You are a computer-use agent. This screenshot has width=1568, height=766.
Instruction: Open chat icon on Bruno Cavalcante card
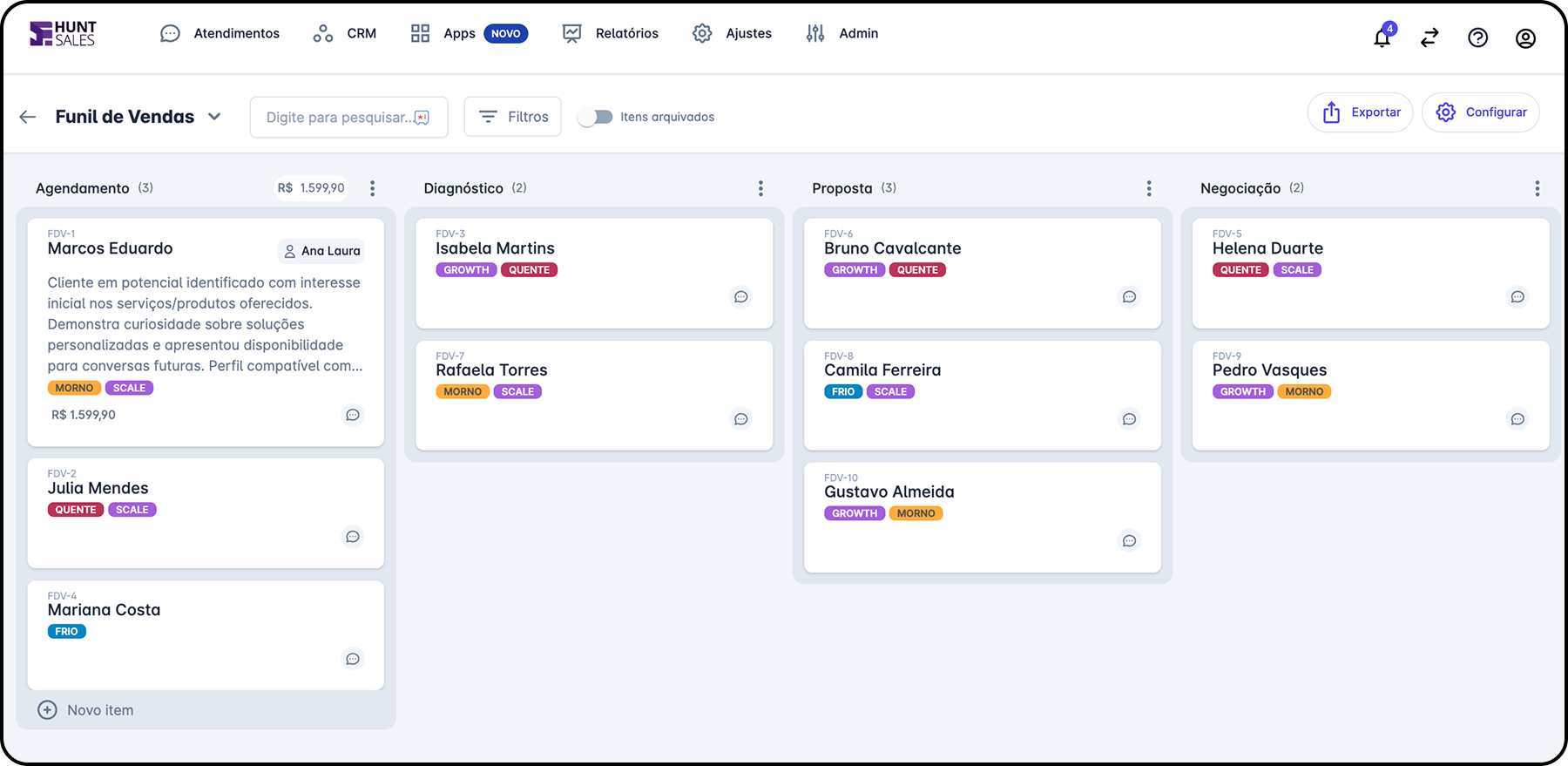click(x=1130, y=297)
